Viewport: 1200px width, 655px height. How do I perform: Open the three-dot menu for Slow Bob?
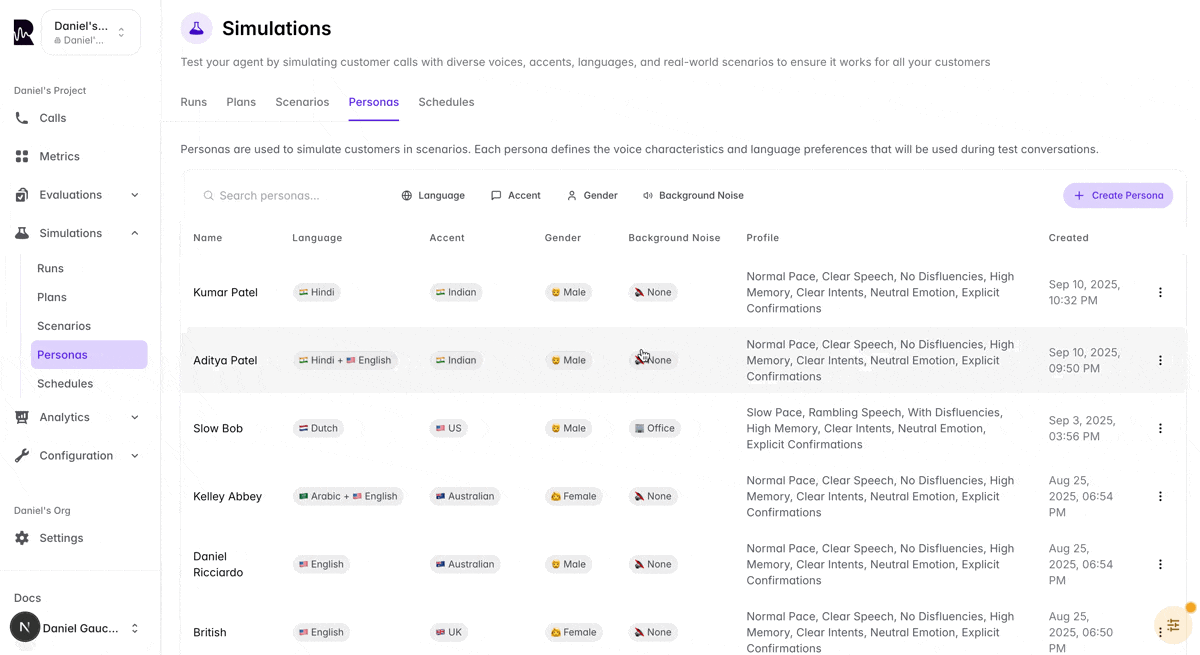[1160, 428]
